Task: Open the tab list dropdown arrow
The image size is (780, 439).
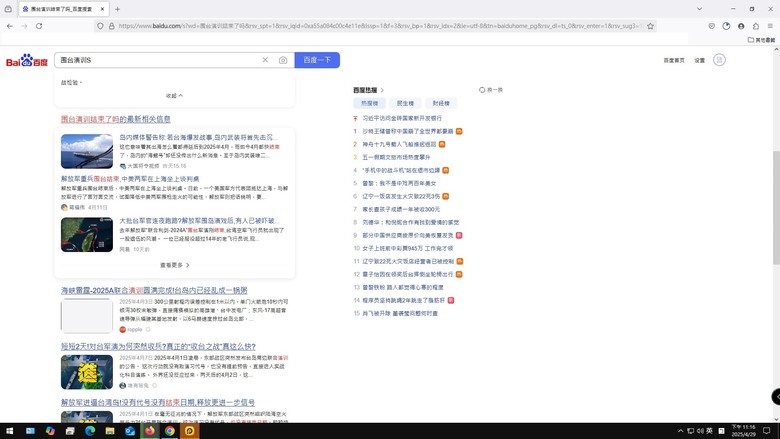Action: [699, 9]
